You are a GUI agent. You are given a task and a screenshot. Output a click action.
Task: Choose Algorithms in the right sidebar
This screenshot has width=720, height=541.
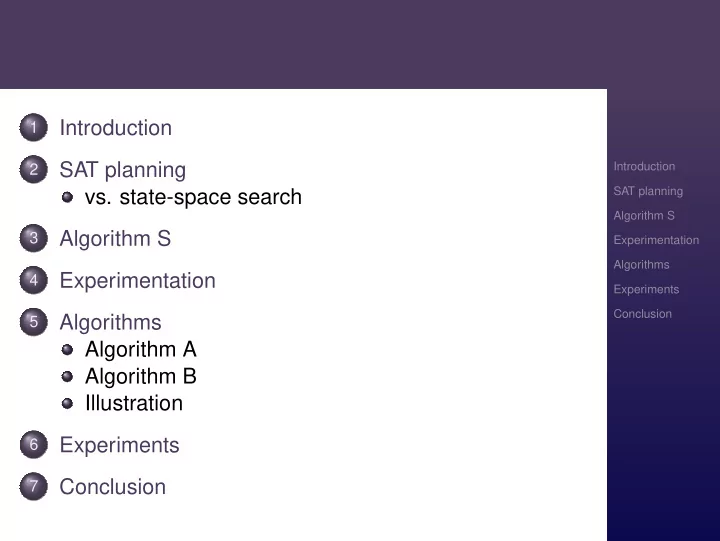(641, 265)
